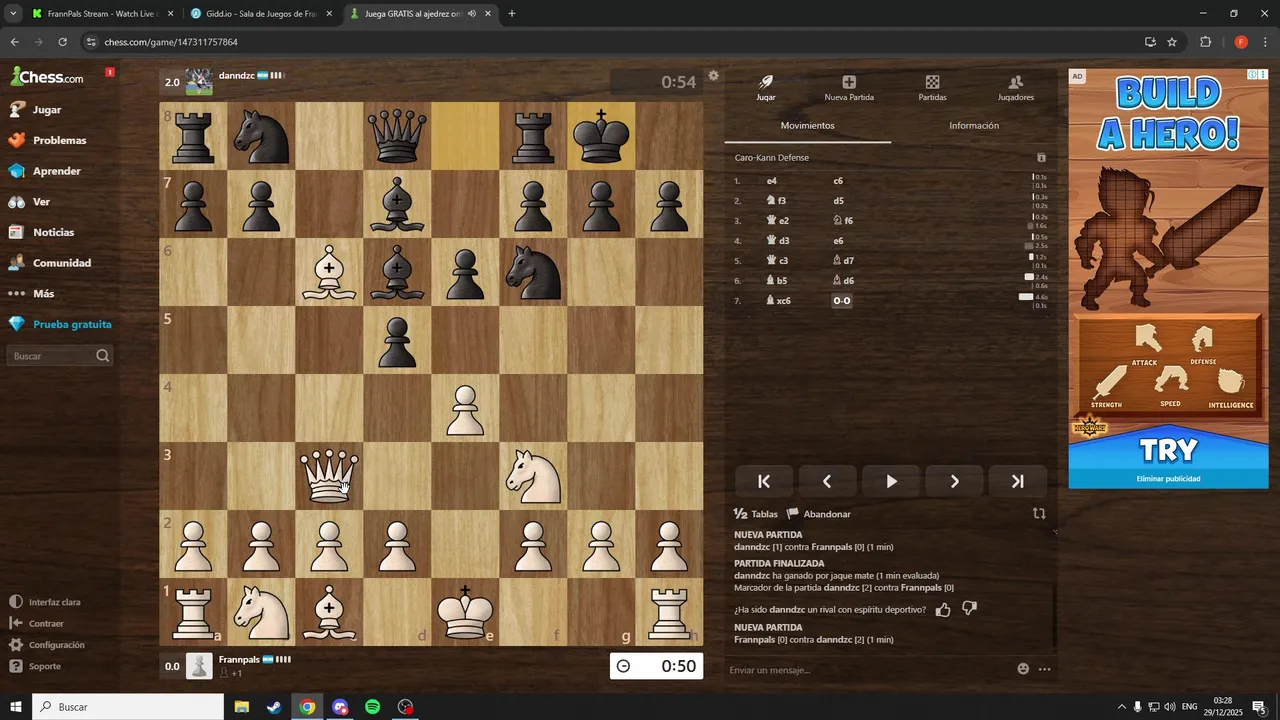
Task: Select black's move c6 in move list
Action: tap(839, 181)
